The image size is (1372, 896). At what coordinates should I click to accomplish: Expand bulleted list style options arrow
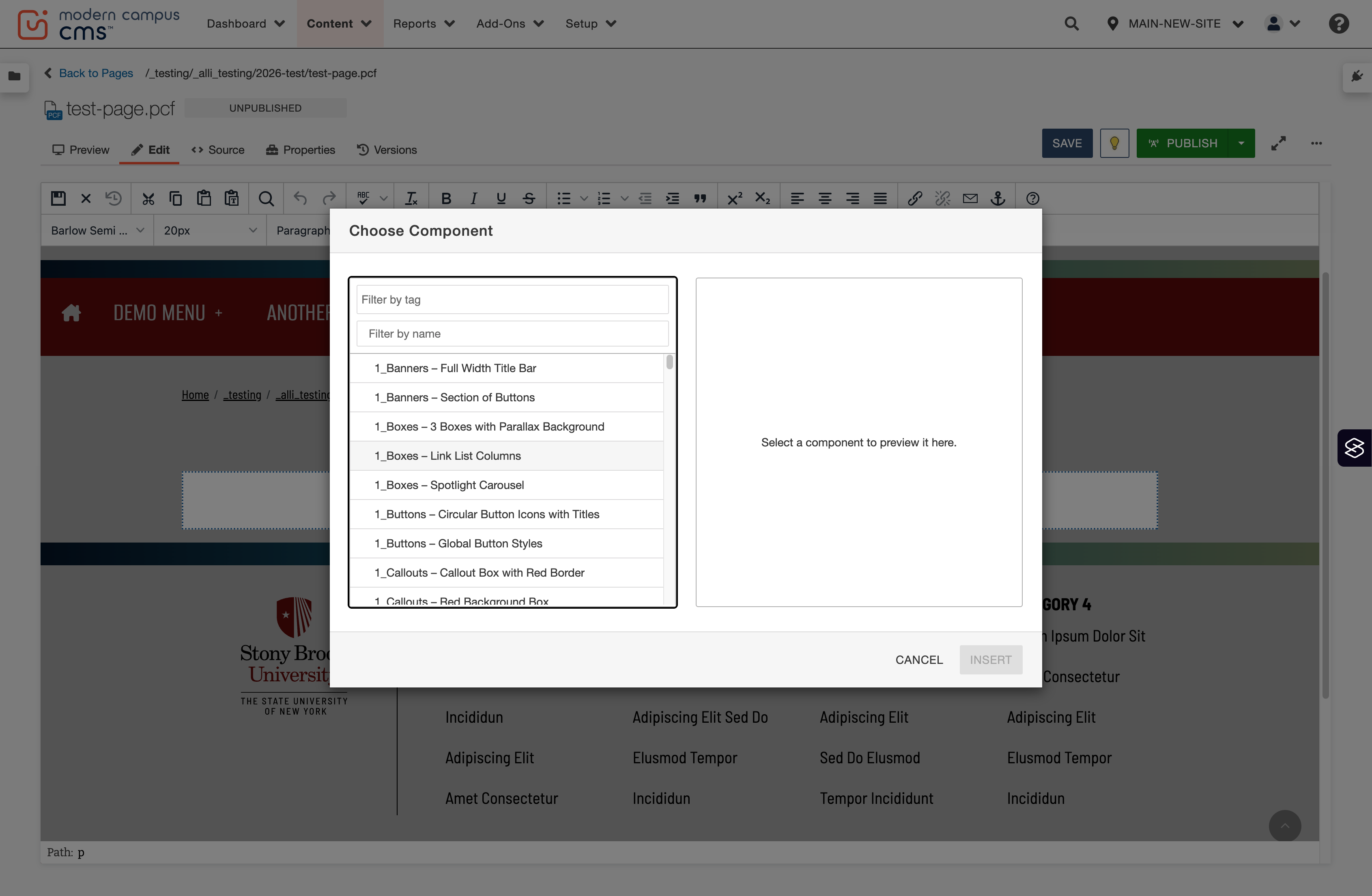coord(584,198)
